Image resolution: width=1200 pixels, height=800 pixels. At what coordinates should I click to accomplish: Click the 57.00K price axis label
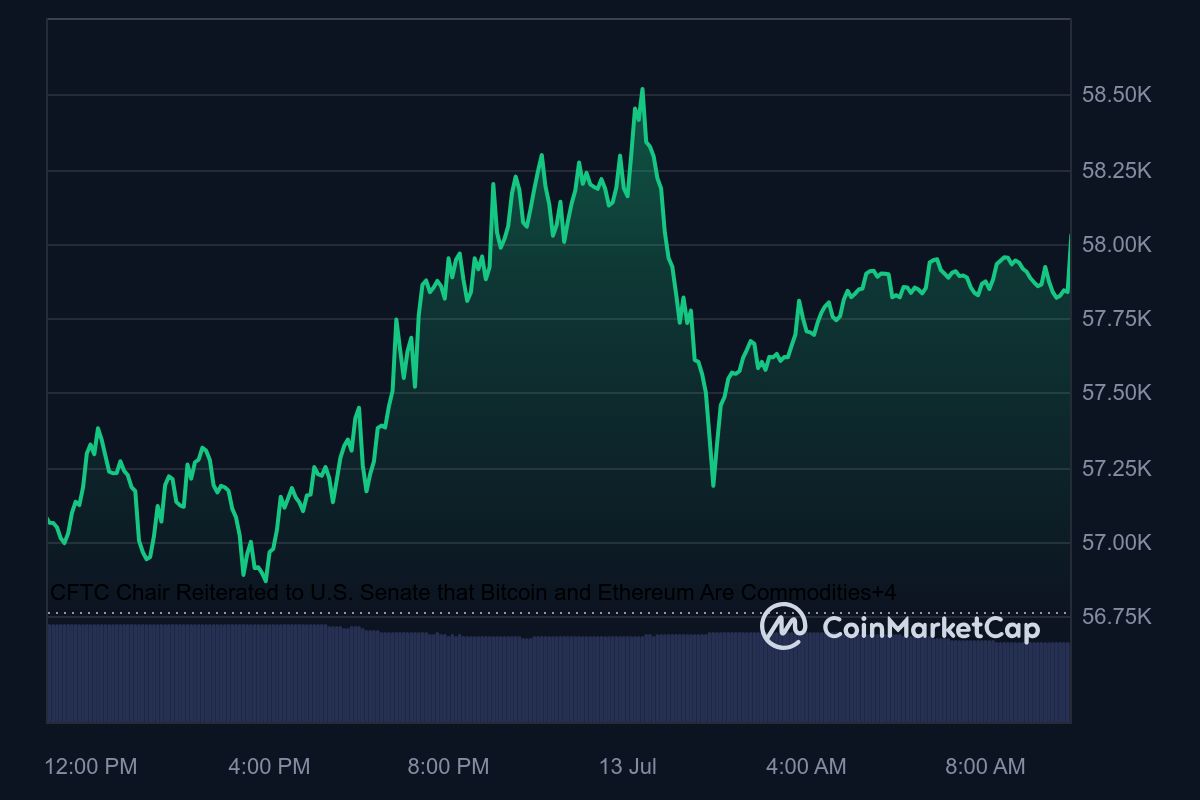coord(1116,542)
